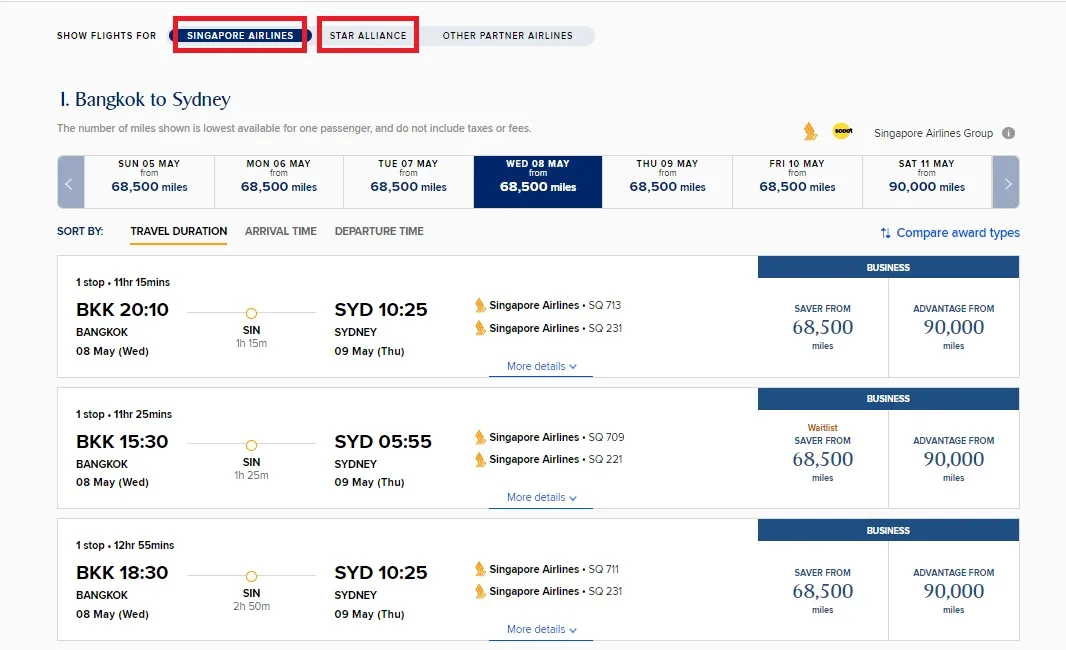Open the Compare award types link

coord(958,233)
